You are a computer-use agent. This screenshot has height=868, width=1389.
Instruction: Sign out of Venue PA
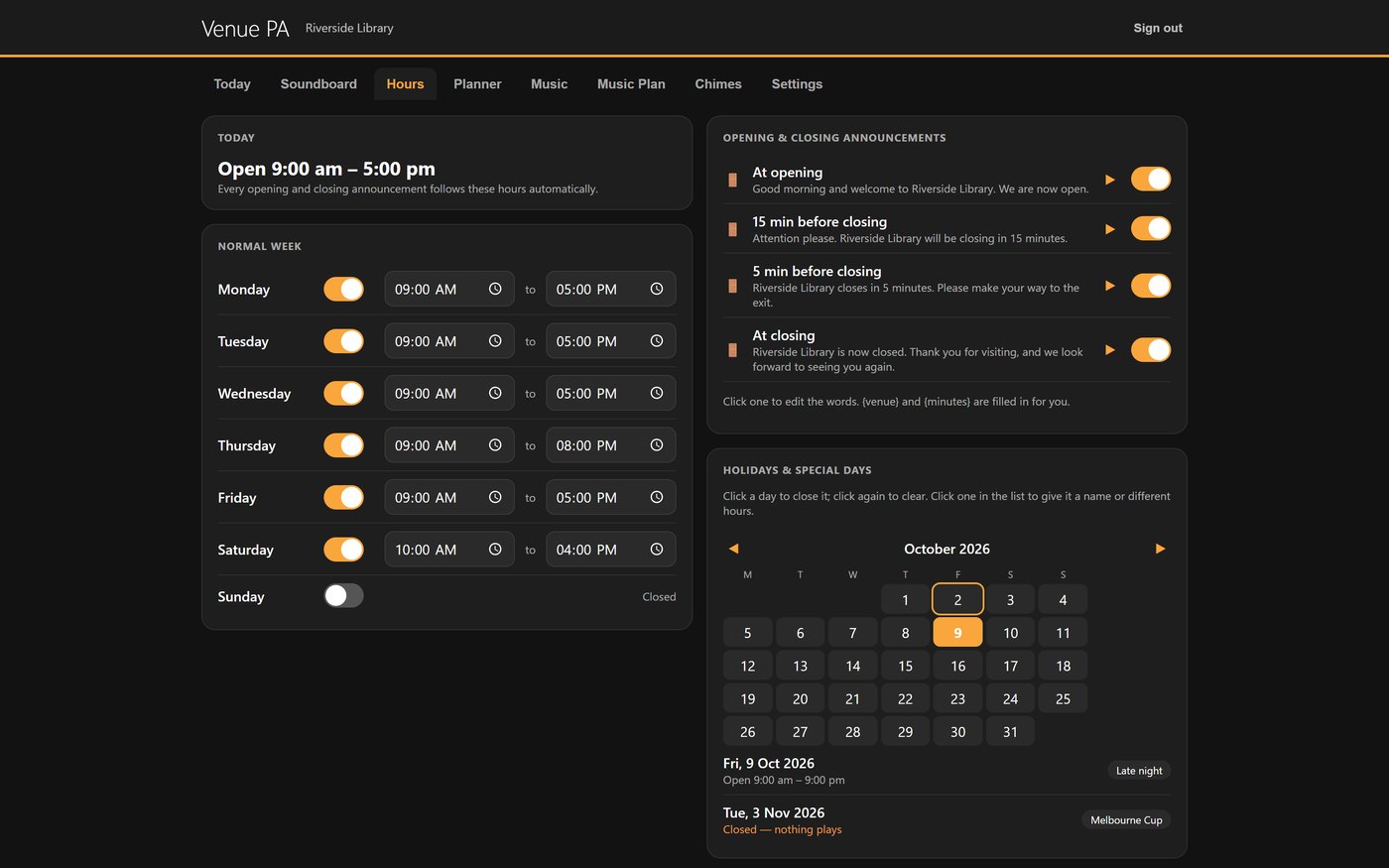coord(1158,28)
